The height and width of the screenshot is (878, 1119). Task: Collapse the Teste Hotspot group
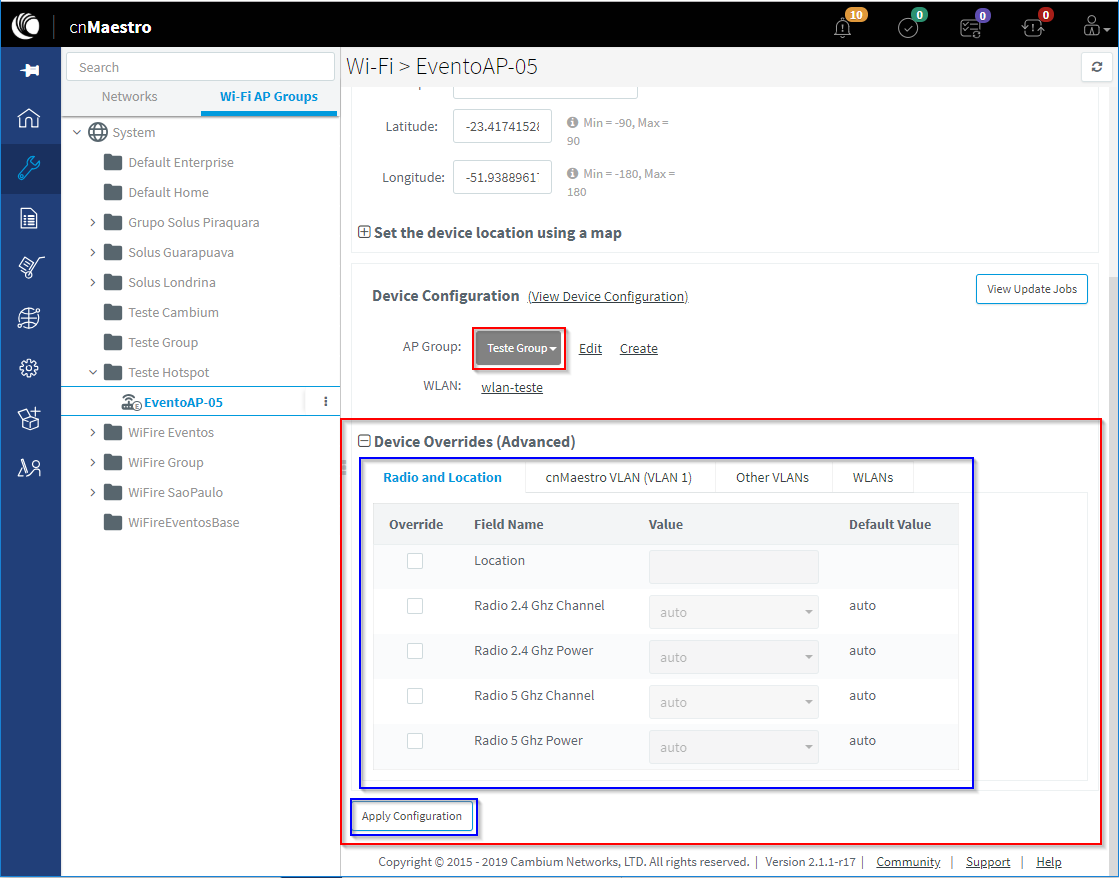(x=93, y=373)
